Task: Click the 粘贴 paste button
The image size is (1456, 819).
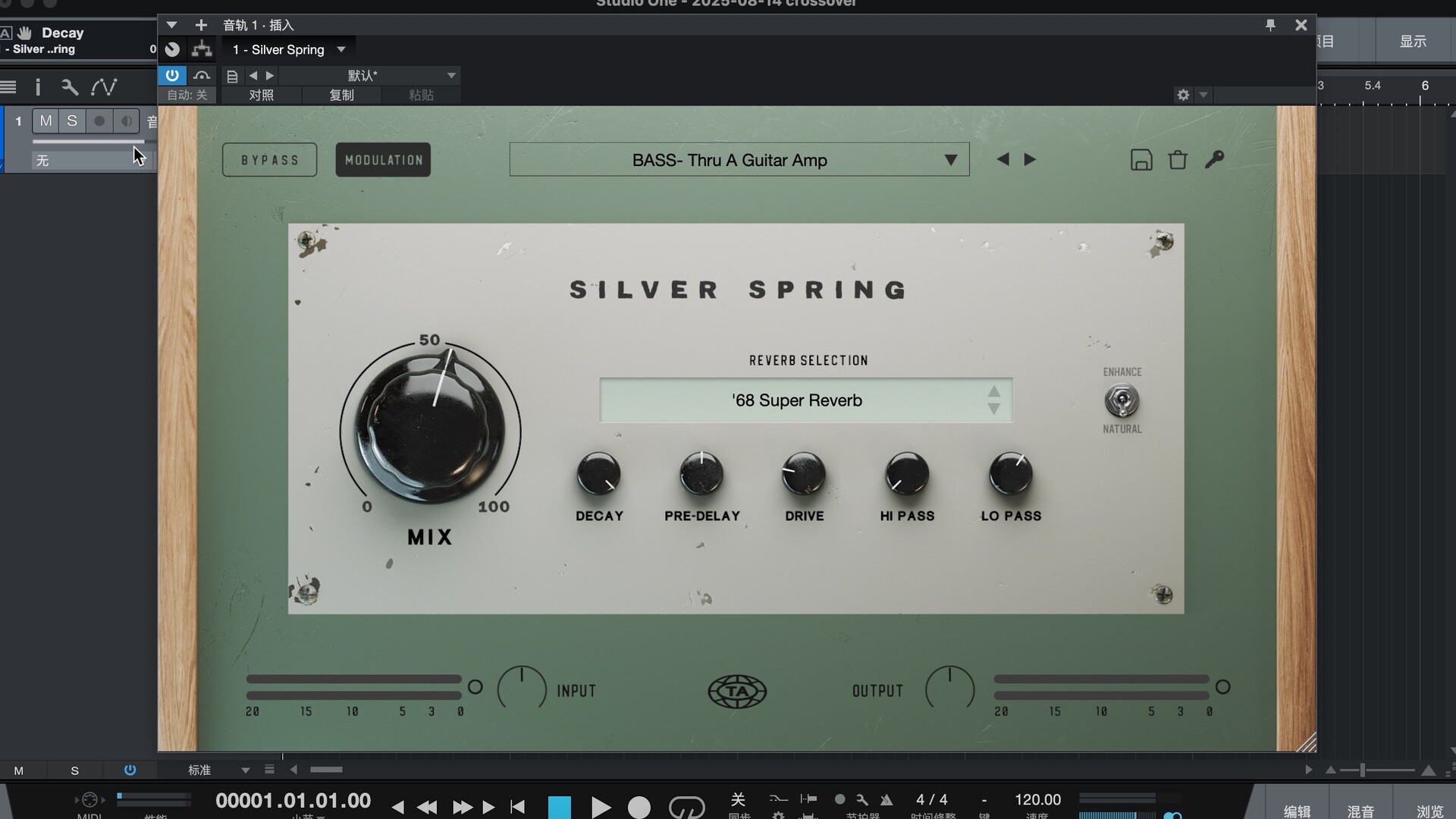Action: tap(421, 95)
